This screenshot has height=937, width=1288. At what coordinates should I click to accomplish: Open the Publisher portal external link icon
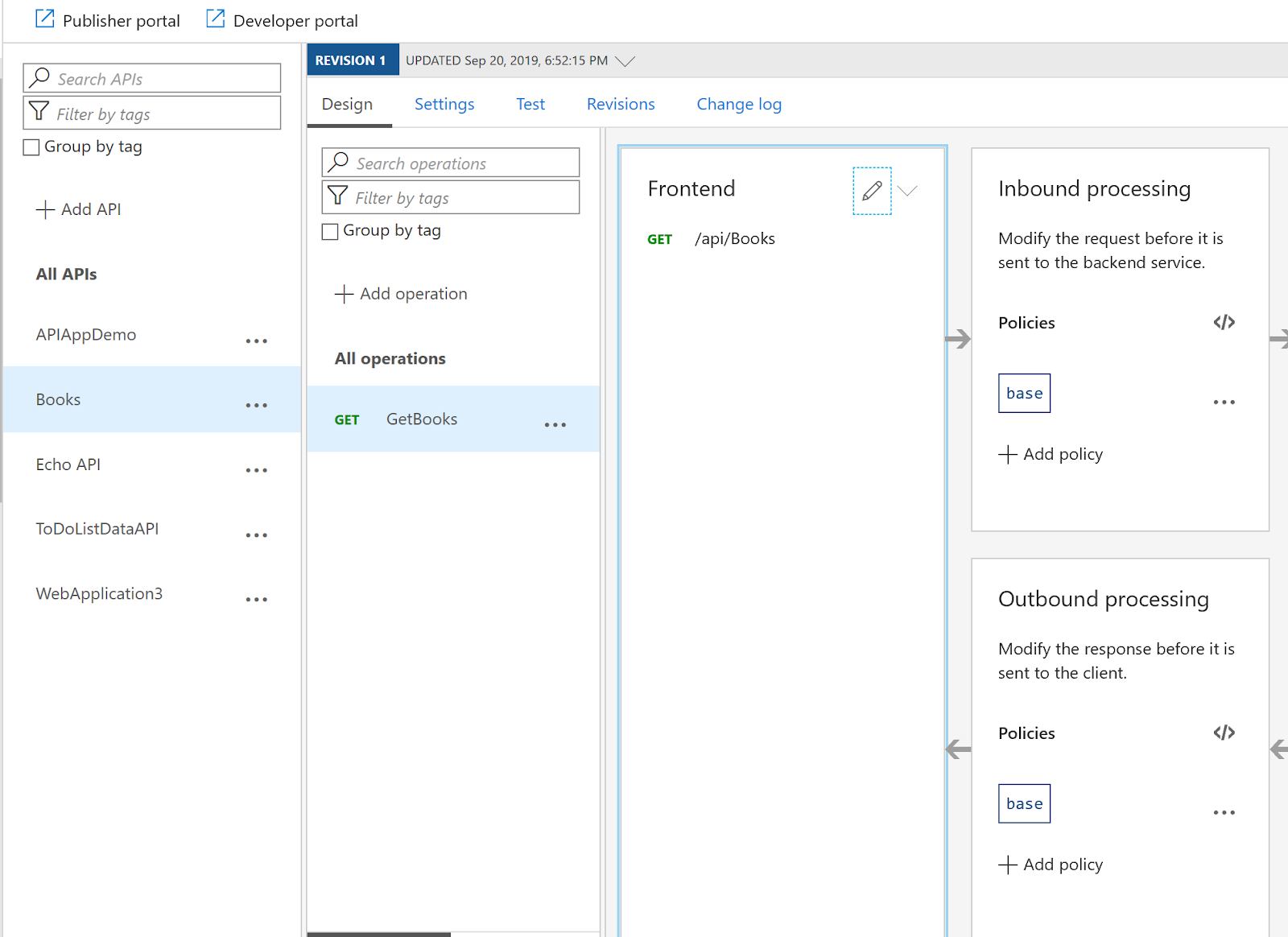click(x=44, y=18)
